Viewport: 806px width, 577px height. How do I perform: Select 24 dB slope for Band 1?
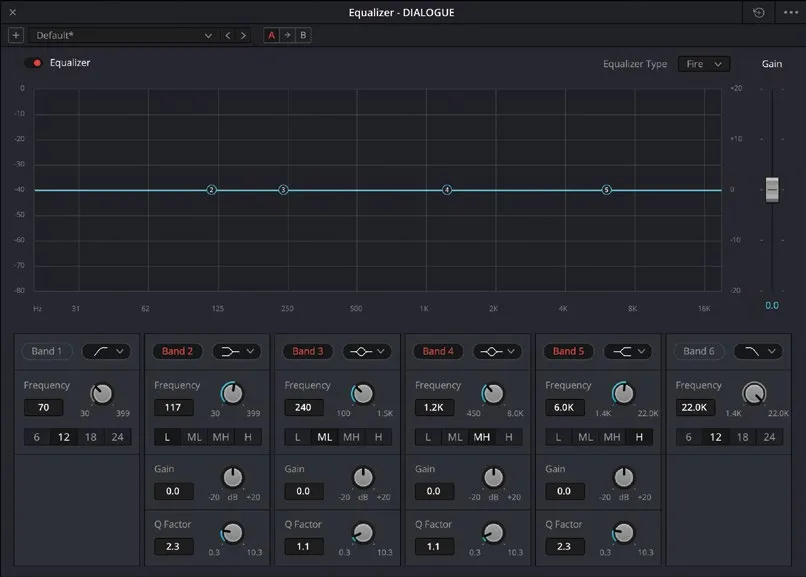[118, 437]
